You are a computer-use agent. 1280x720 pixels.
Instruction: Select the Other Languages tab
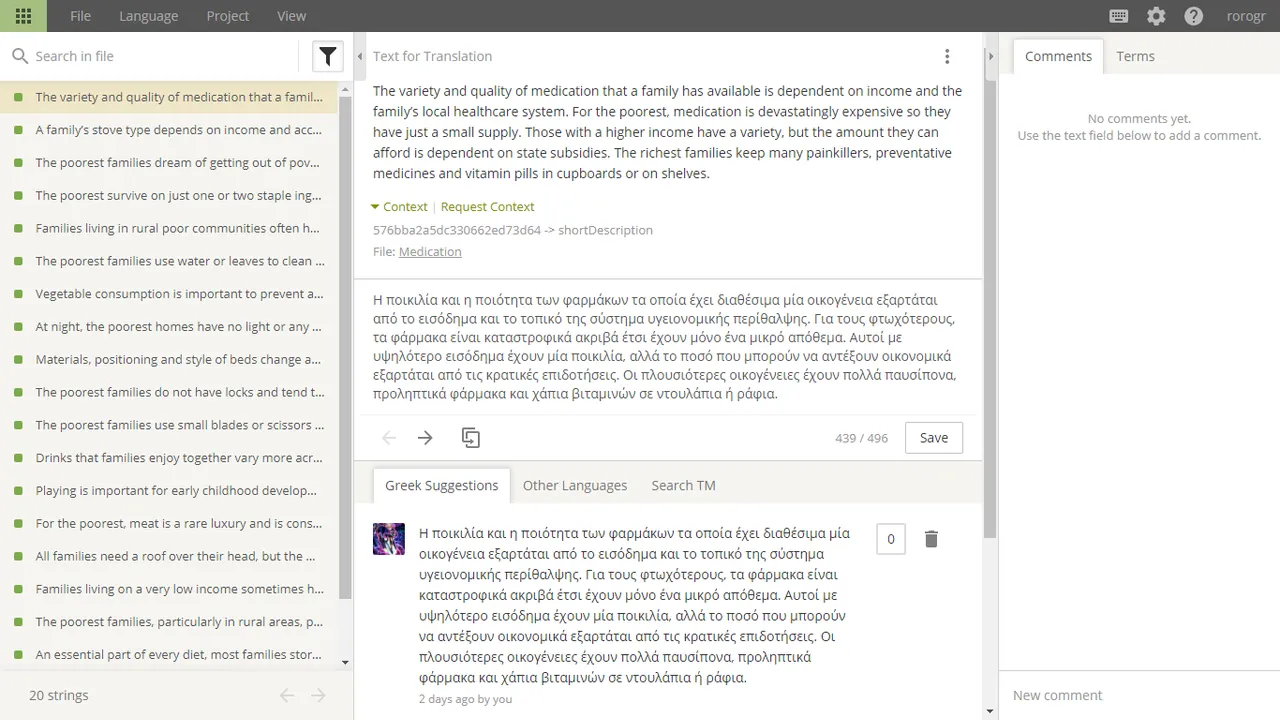click(x=575, y=485)
